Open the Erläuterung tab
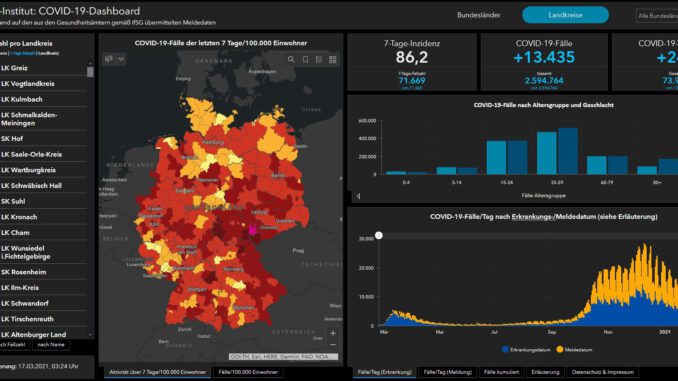 coord(545,372)
